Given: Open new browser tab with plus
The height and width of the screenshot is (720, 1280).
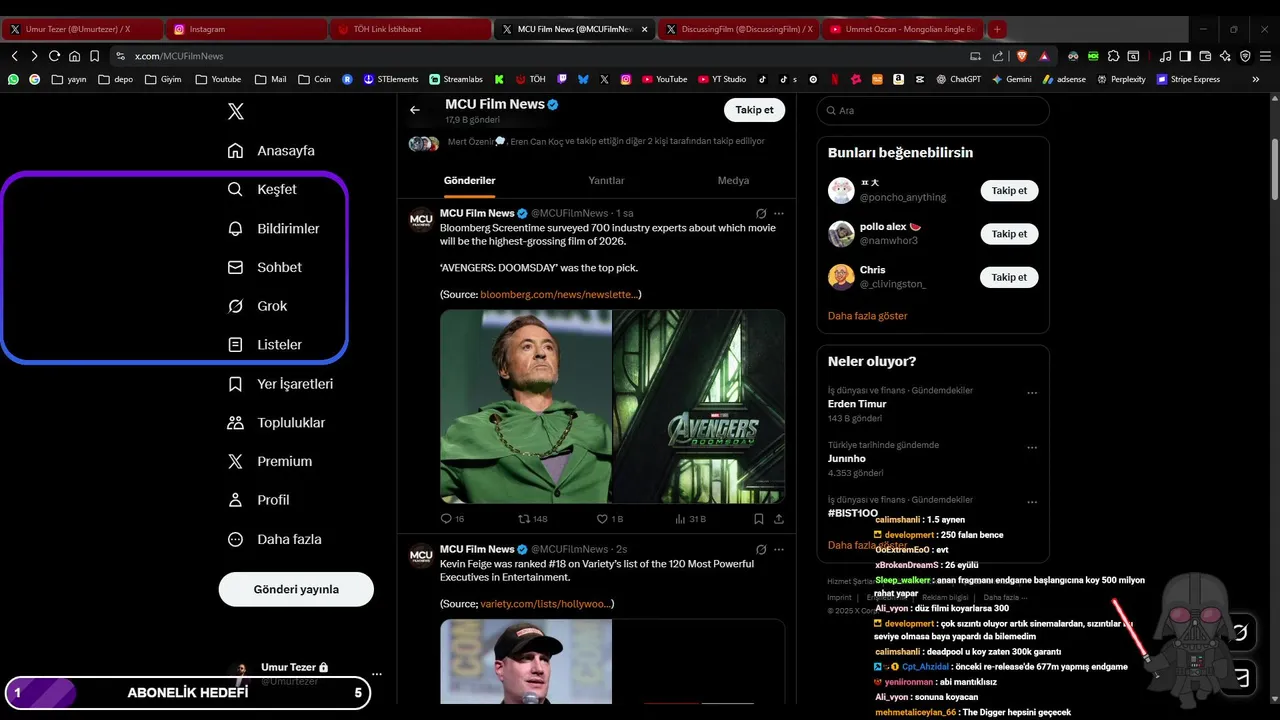Looking at the screenshot, I should coord(997,29).
